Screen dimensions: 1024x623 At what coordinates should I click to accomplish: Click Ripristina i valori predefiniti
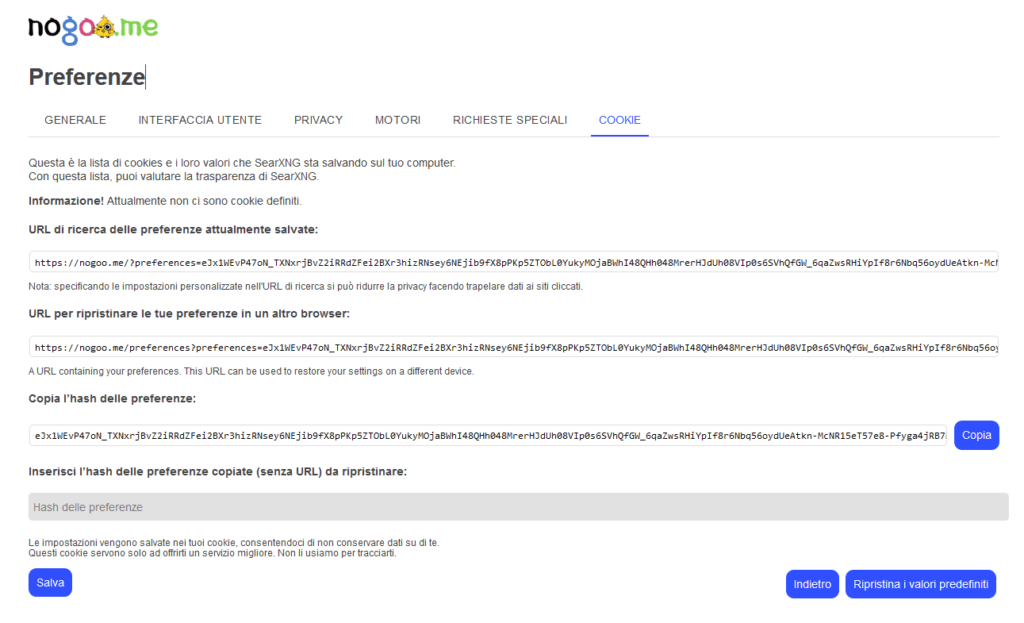pyautogui.click(x=920, y=584)
